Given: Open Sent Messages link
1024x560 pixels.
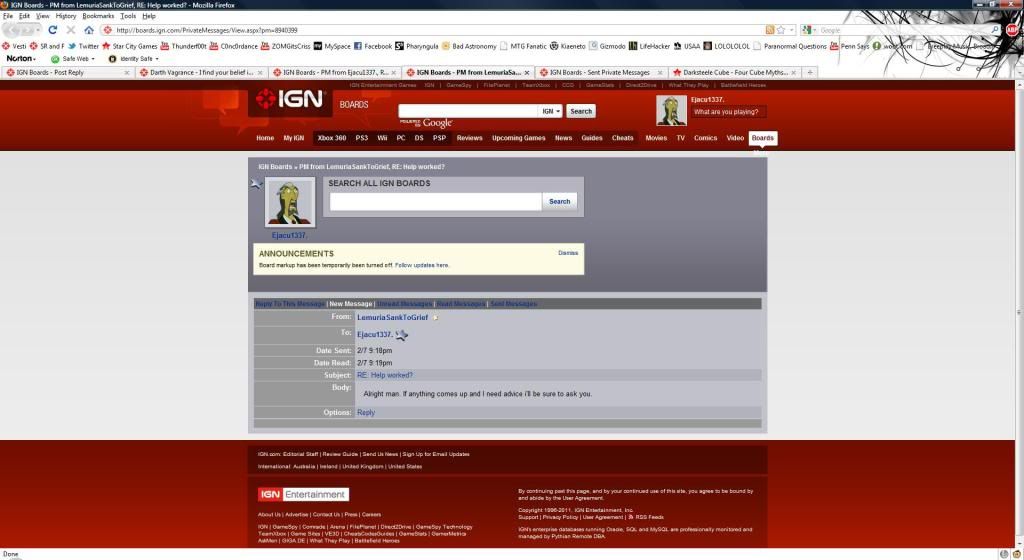Looking at the screenshot, I should pyautogui.click(x=513, y=304).
